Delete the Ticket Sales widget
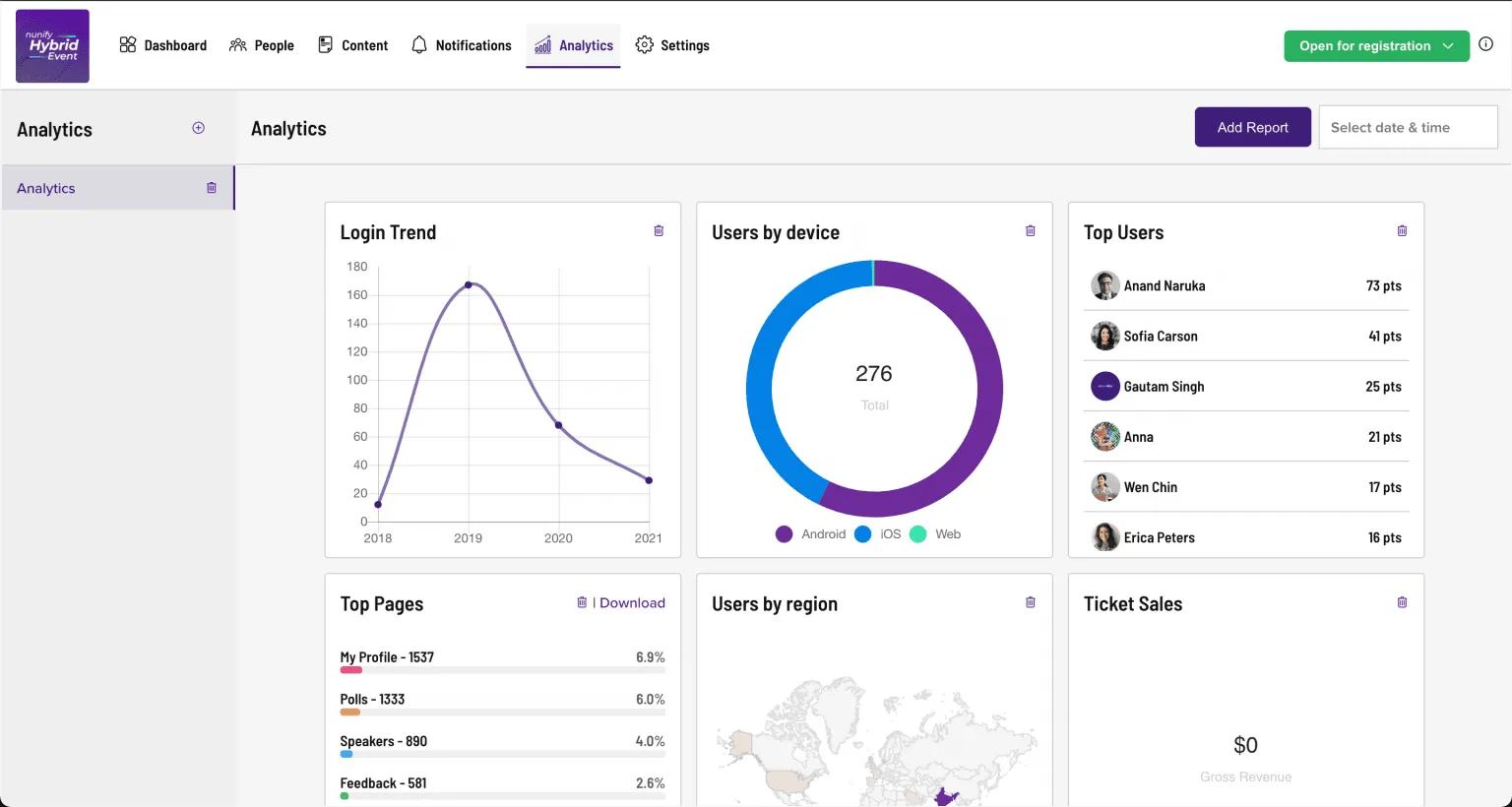This screenshot has width=1512, height=807. pyautogui.click(x=1402, y=602)
